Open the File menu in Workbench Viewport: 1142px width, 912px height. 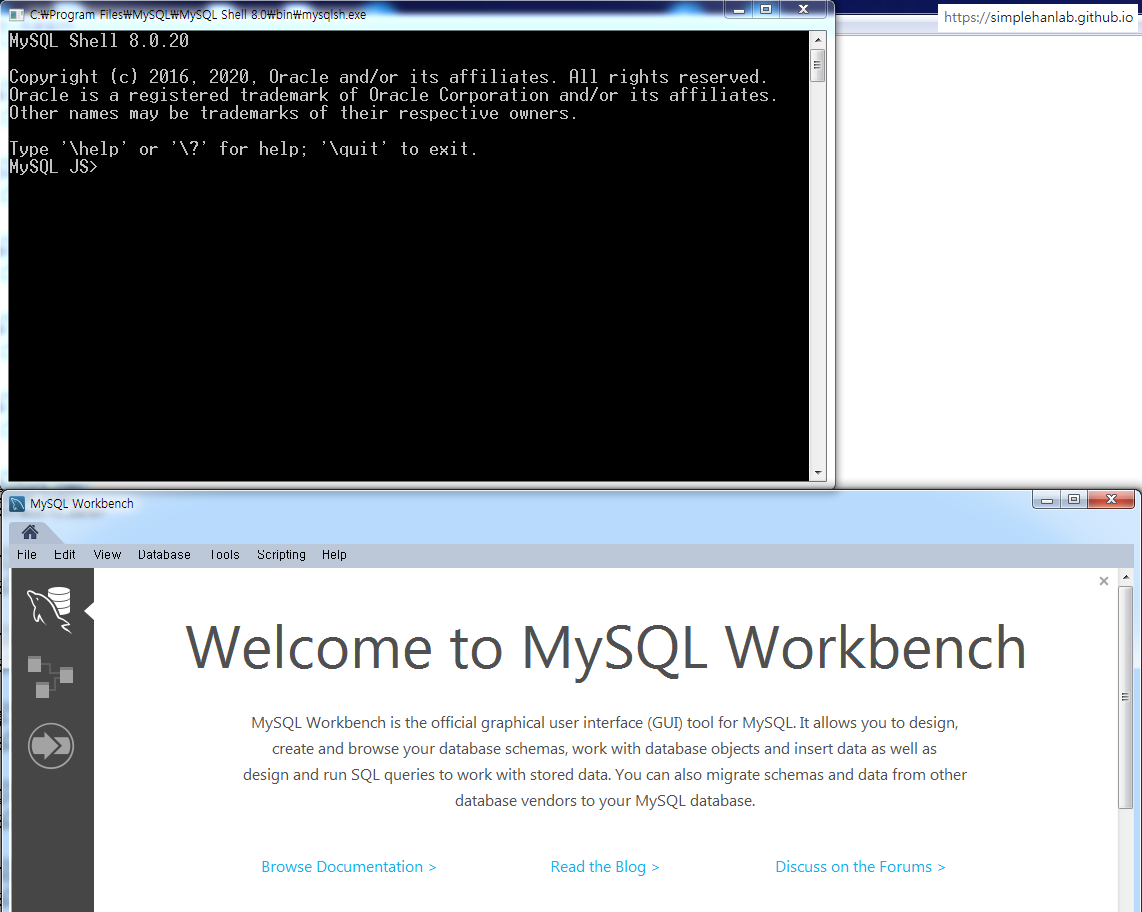pyautogui.click(x=27, y=554)
